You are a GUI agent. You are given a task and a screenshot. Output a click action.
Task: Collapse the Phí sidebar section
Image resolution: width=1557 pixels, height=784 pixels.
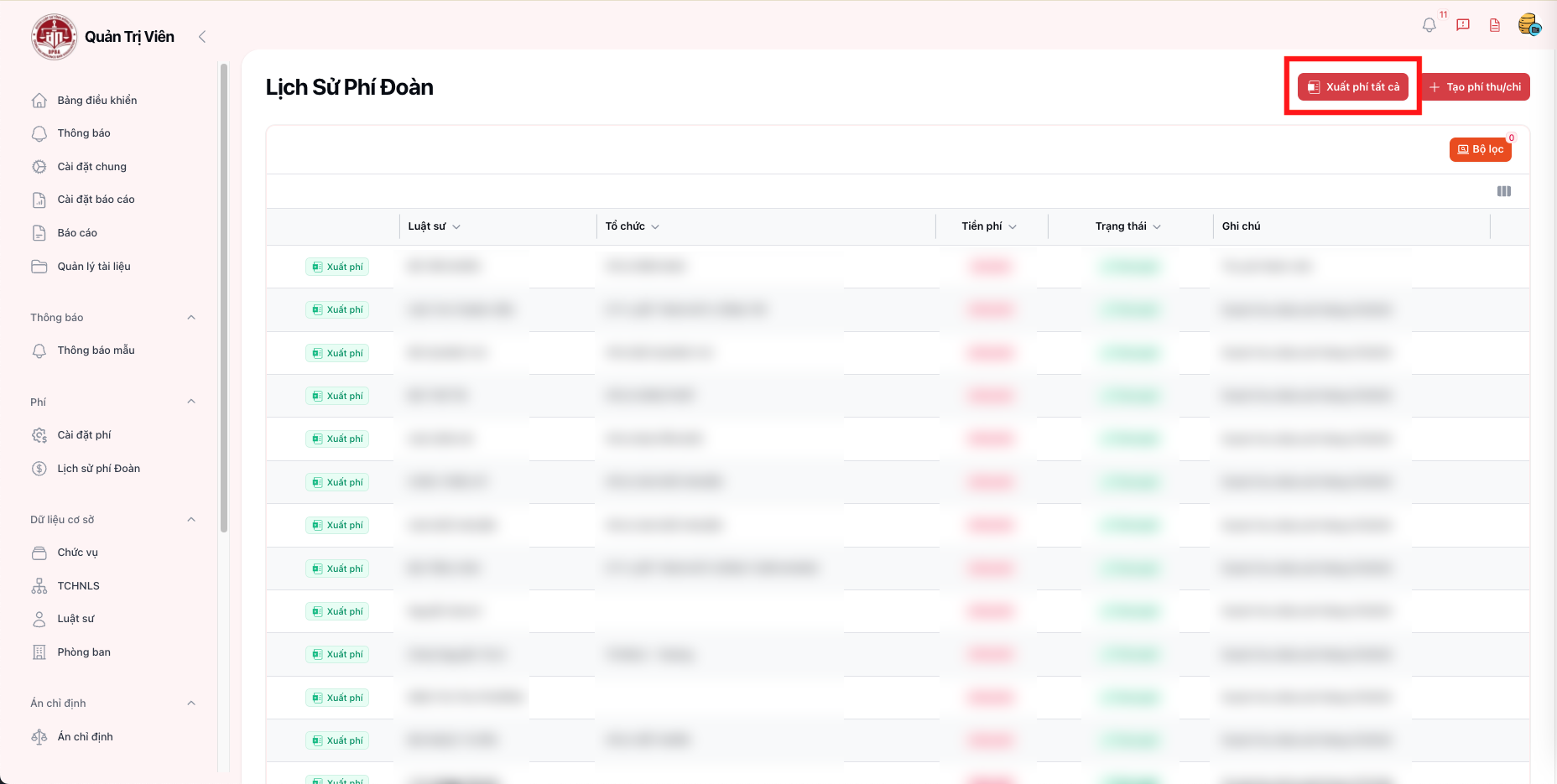tap(191, 402)
